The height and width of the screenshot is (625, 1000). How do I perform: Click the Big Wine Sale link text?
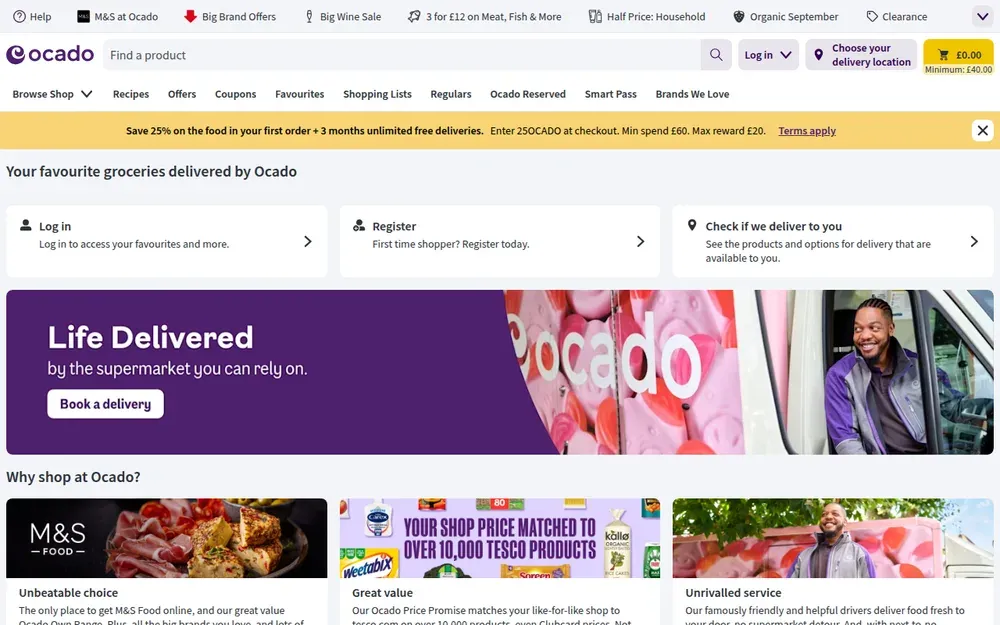(350, 17)
